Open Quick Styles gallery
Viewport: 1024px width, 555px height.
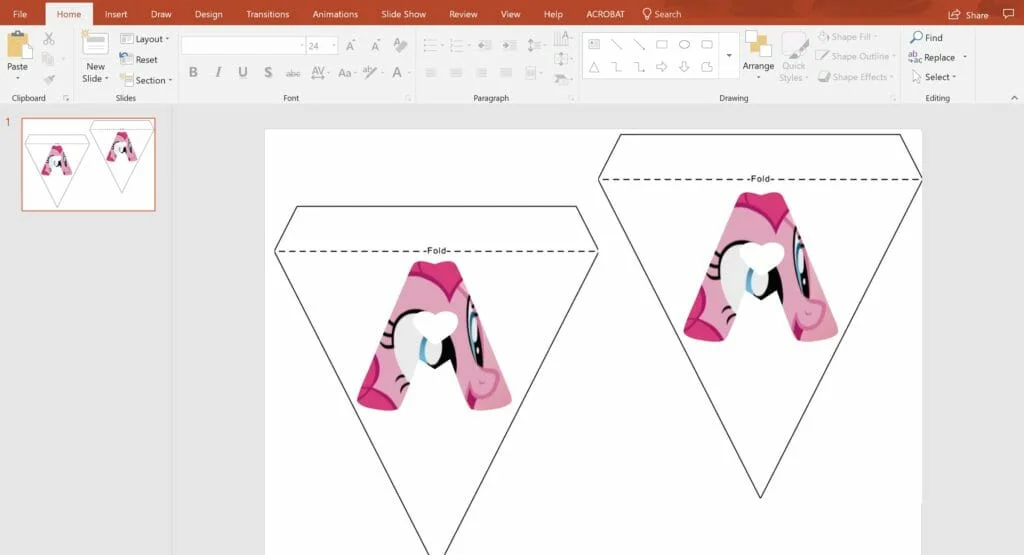pyautogui.click(x=793, y=57)
